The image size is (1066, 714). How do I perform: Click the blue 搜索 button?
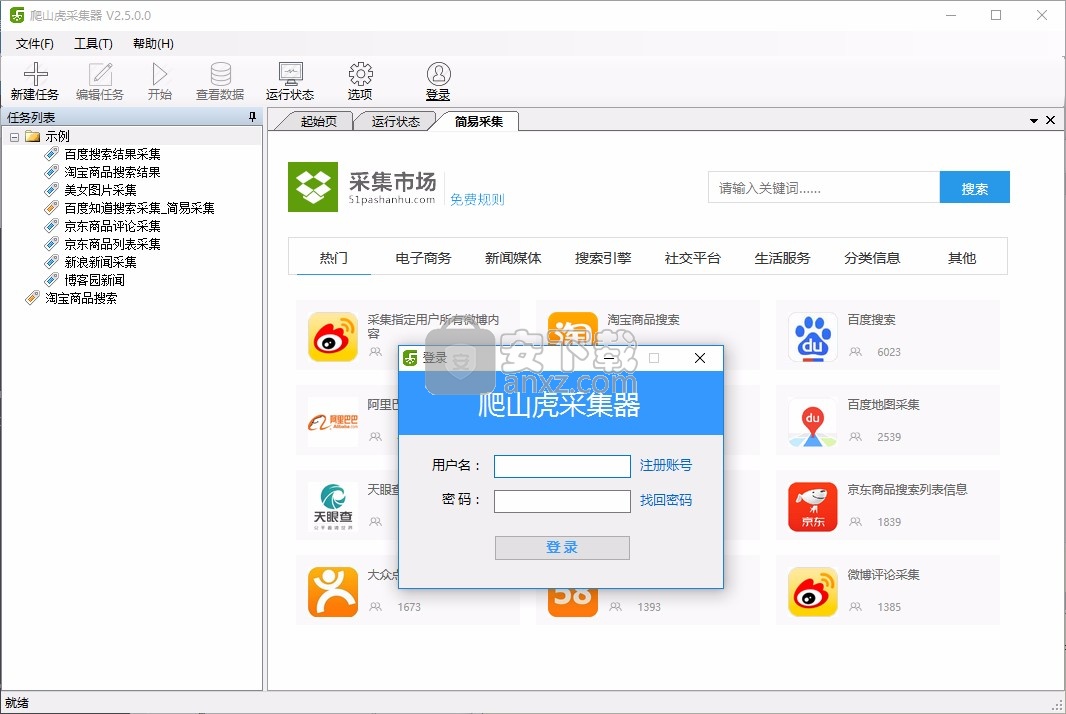(974, 187)
